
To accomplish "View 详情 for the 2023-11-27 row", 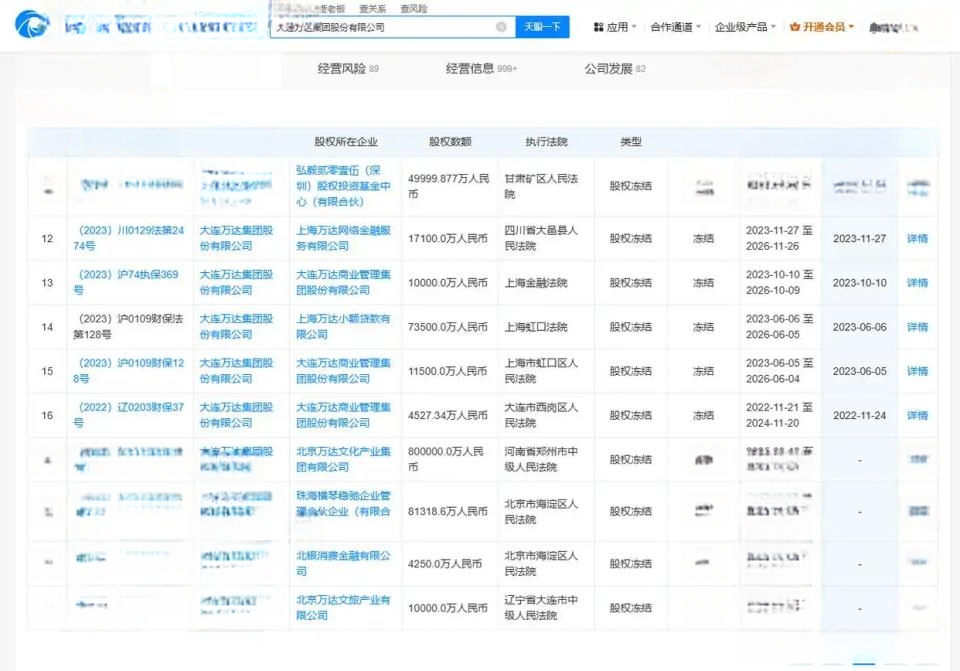I will 917,238.
